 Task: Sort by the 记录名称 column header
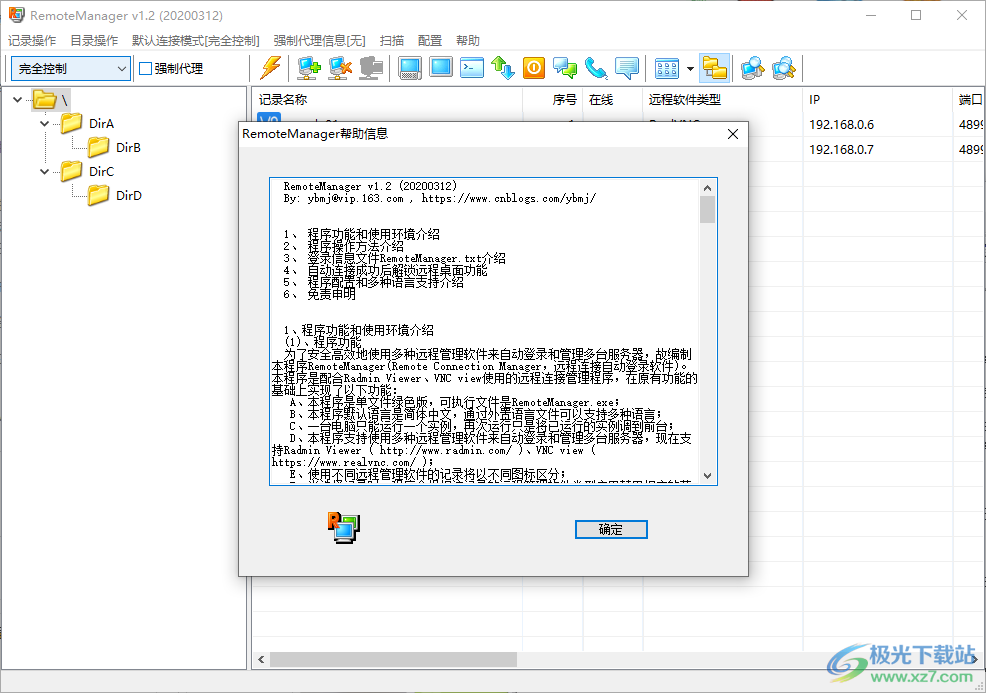pyautogui.click(x=387, y=99)
